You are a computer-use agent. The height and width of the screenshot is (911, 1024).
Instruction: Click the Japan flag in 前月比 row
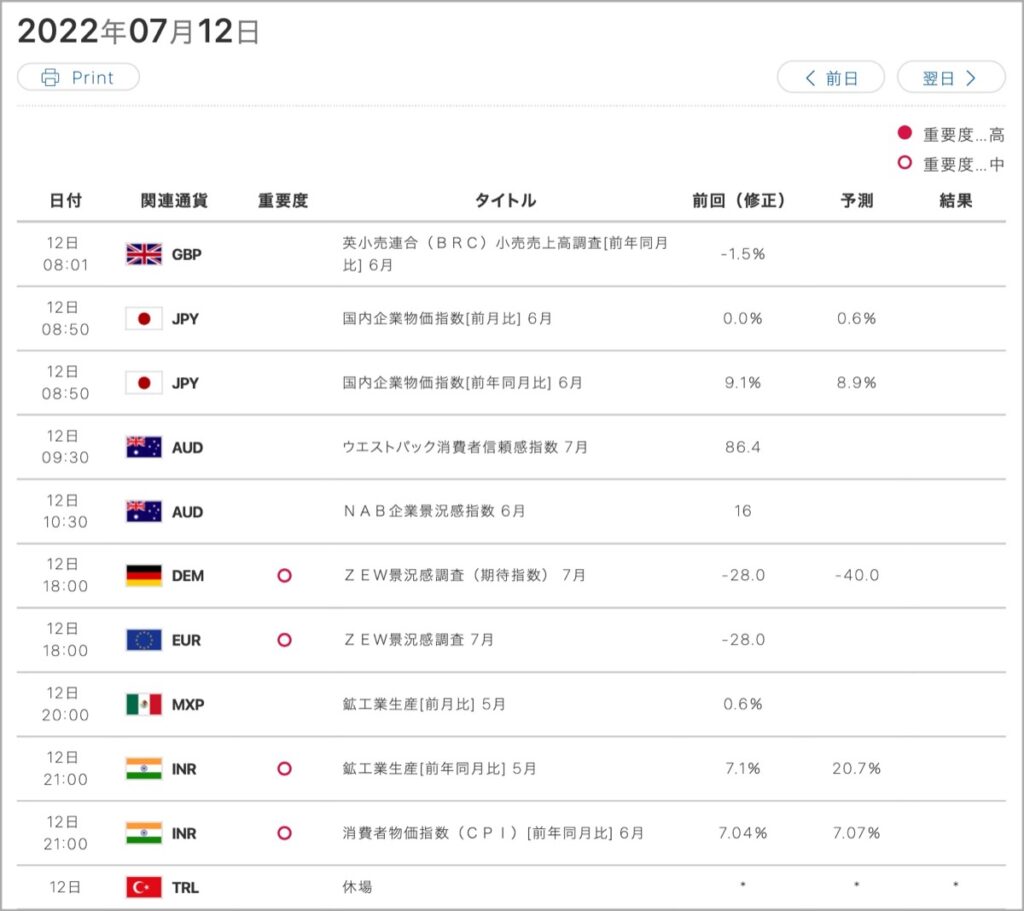click(x=144, y=319)
